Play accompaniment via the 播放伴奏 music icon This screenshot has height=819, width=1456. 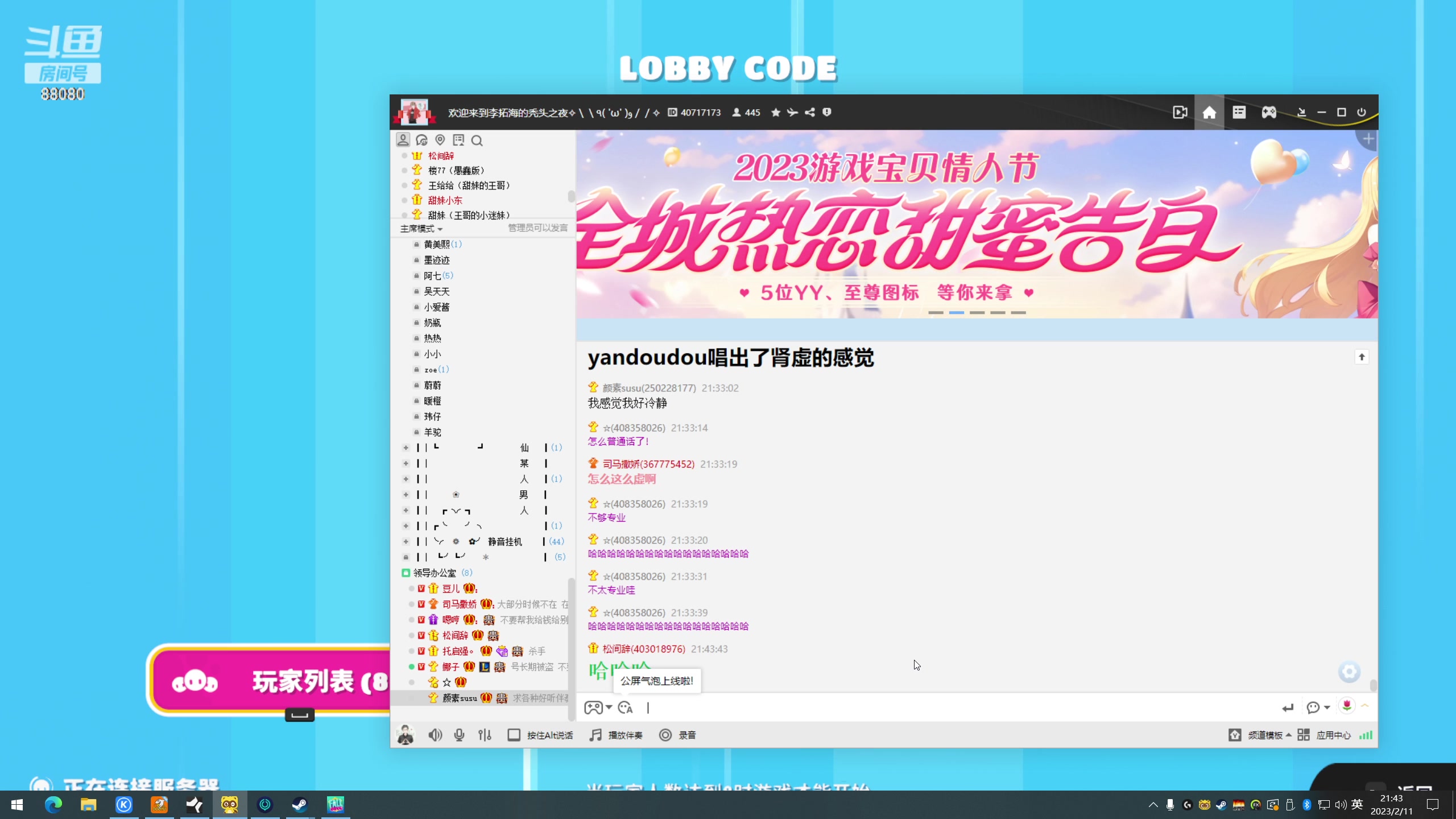pos(595,735)
